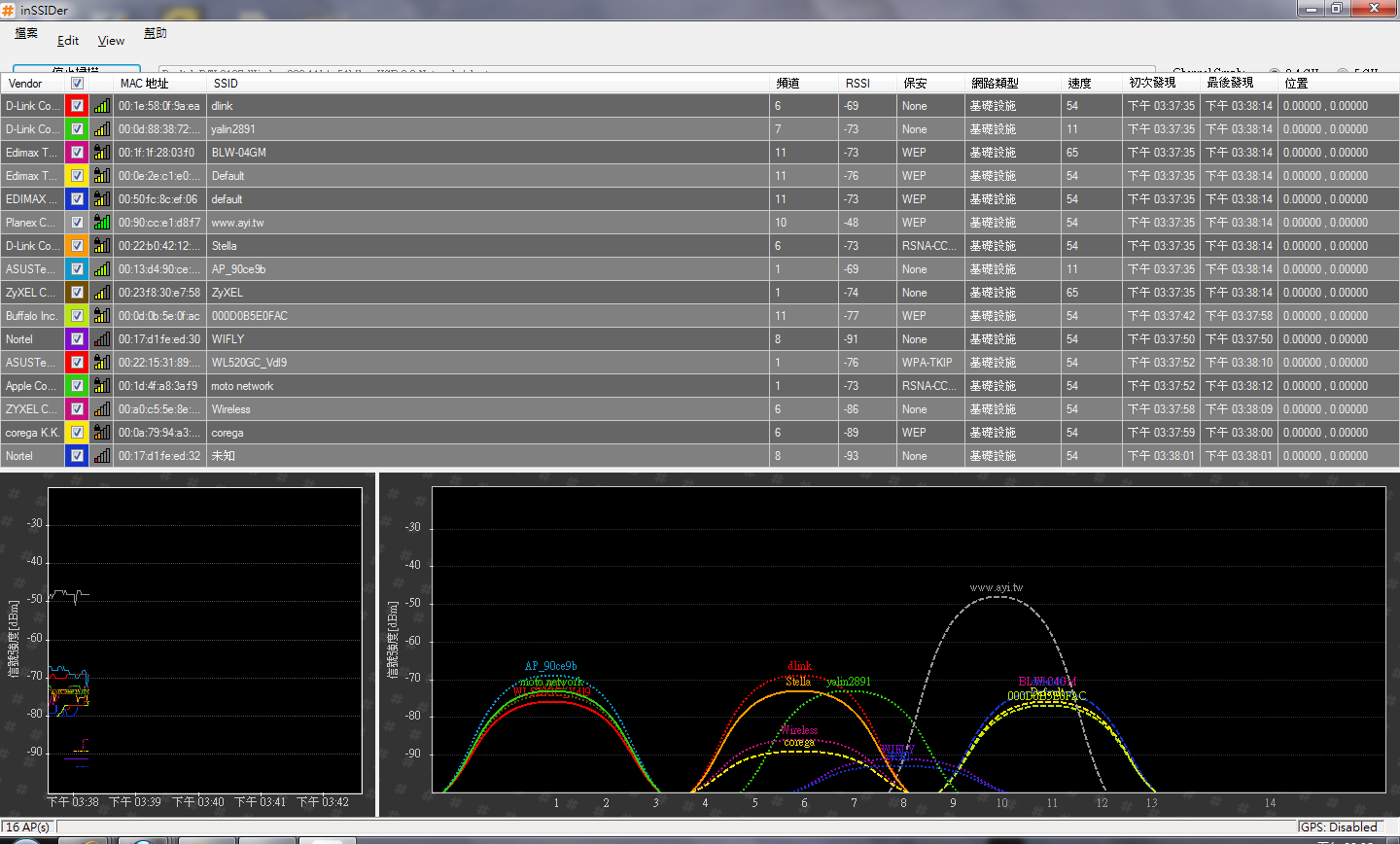The width and height of the screenshot is (1400, 844).
Task: Click the signal icon for AP_90ce9b
Action: pos(101,269)
